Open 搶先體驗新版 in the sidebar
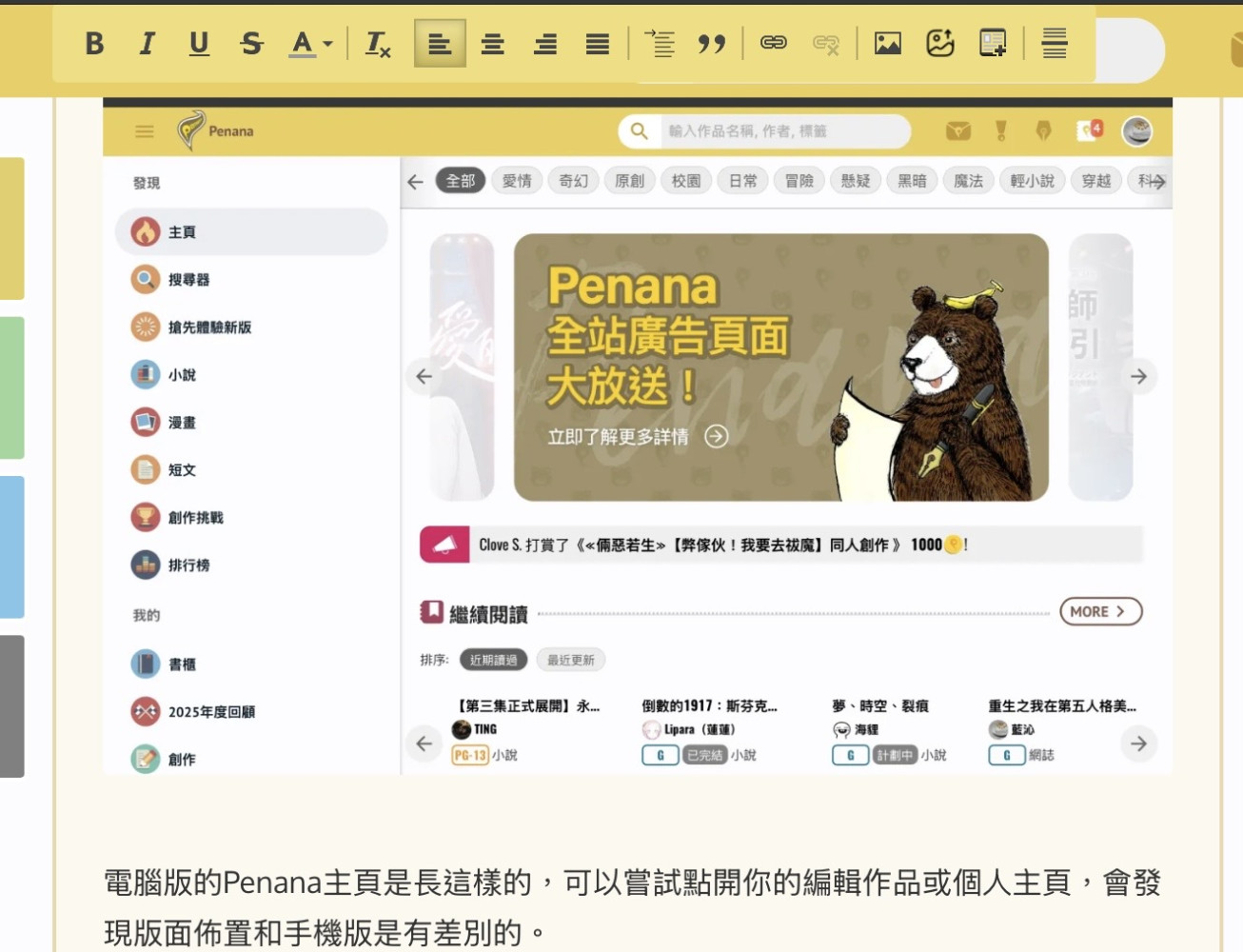 pos(251,327)
